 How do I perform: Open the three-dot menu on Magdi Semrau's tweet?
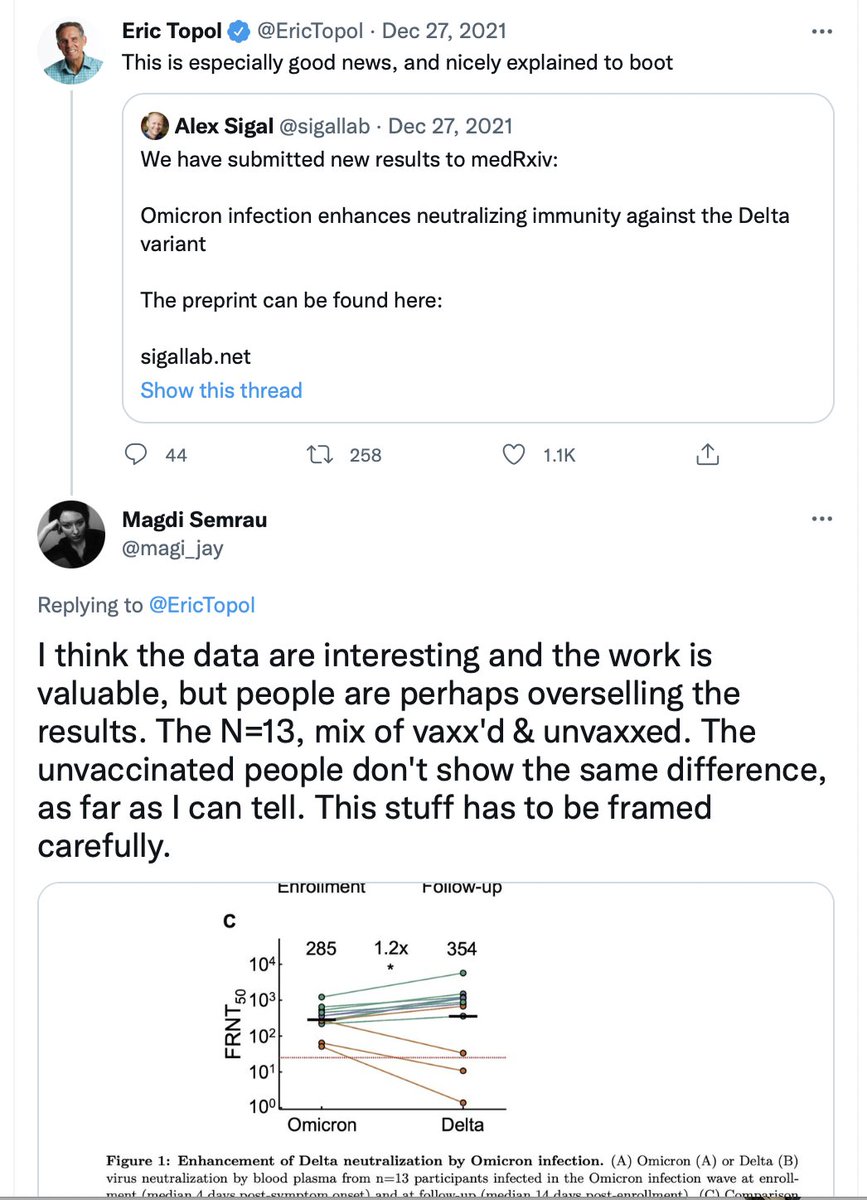(x=822, y=520)
